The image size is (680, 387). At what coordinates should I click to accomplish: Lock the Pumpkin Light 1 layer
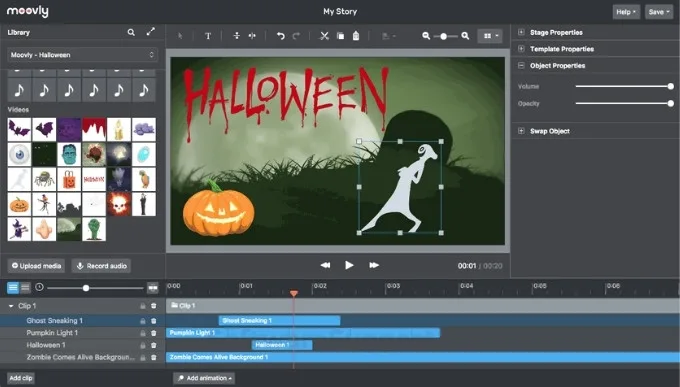[142, 333]
